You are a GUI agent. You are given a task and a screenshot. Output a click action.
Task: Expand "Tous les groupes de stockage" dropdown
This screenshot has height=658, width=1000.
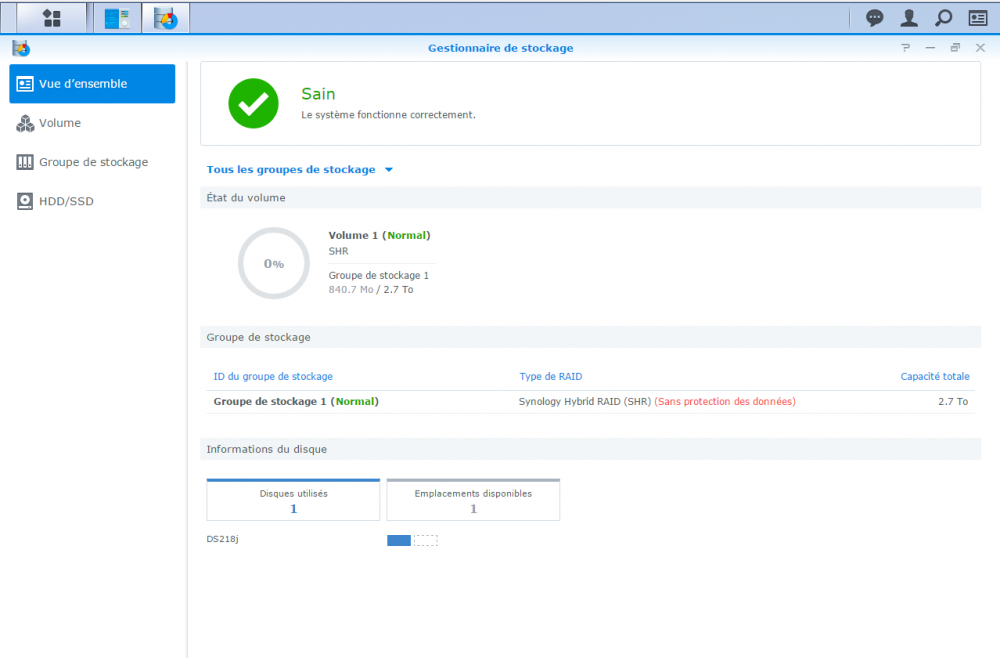click(299, 170)
